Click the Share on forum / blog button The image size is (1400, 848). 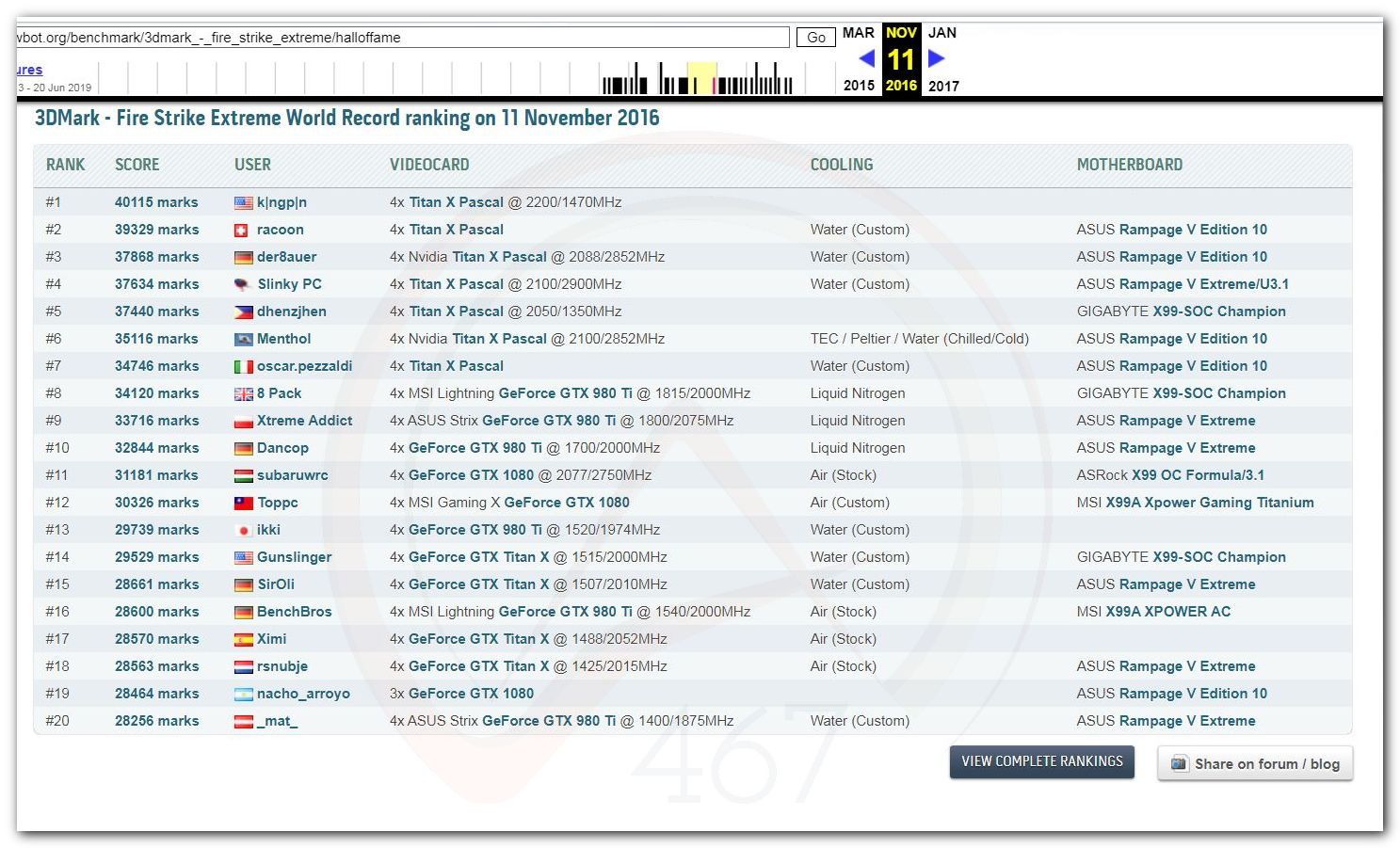tap(1255, 763)
